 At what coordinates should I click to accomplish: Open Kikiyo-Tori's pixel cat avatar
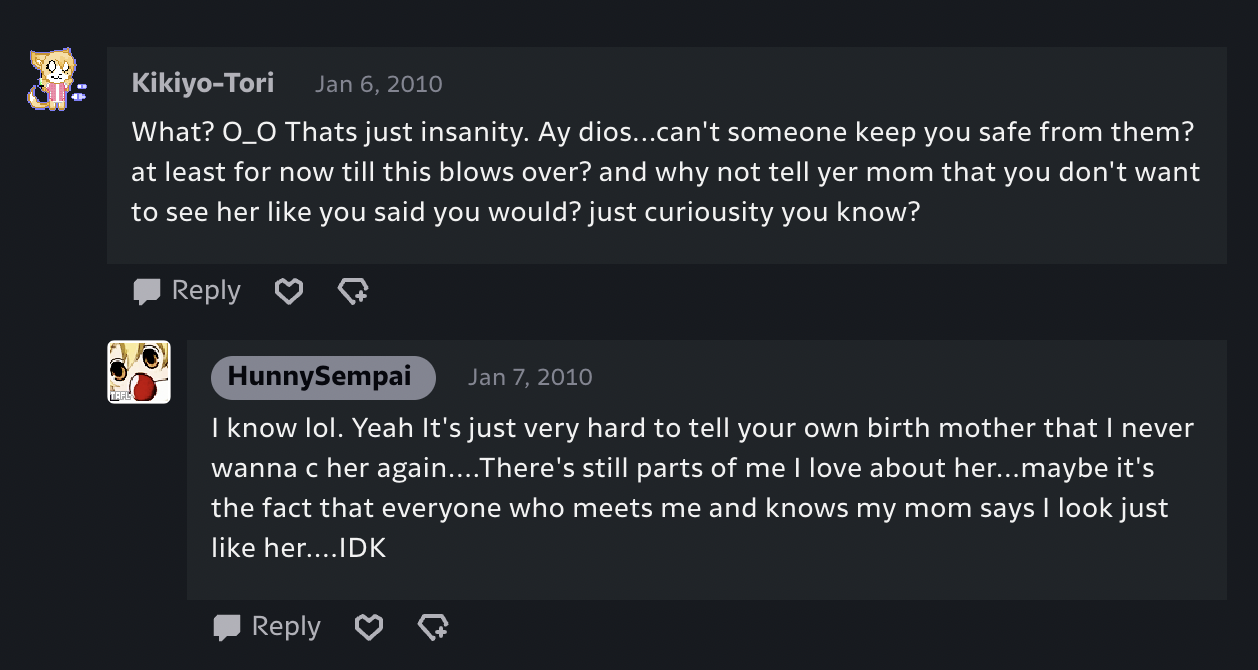(x=57, y=80)
